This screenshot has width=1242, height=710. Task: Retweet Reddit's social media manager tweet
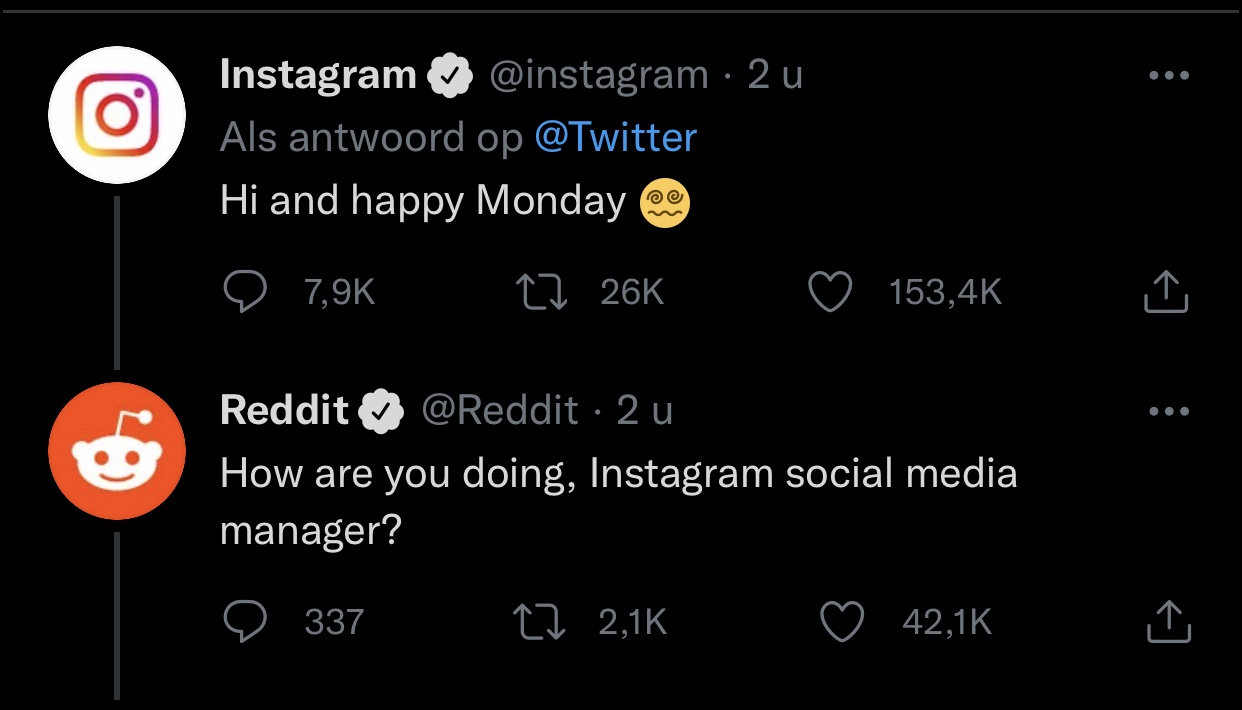click(x=539, y=622)
